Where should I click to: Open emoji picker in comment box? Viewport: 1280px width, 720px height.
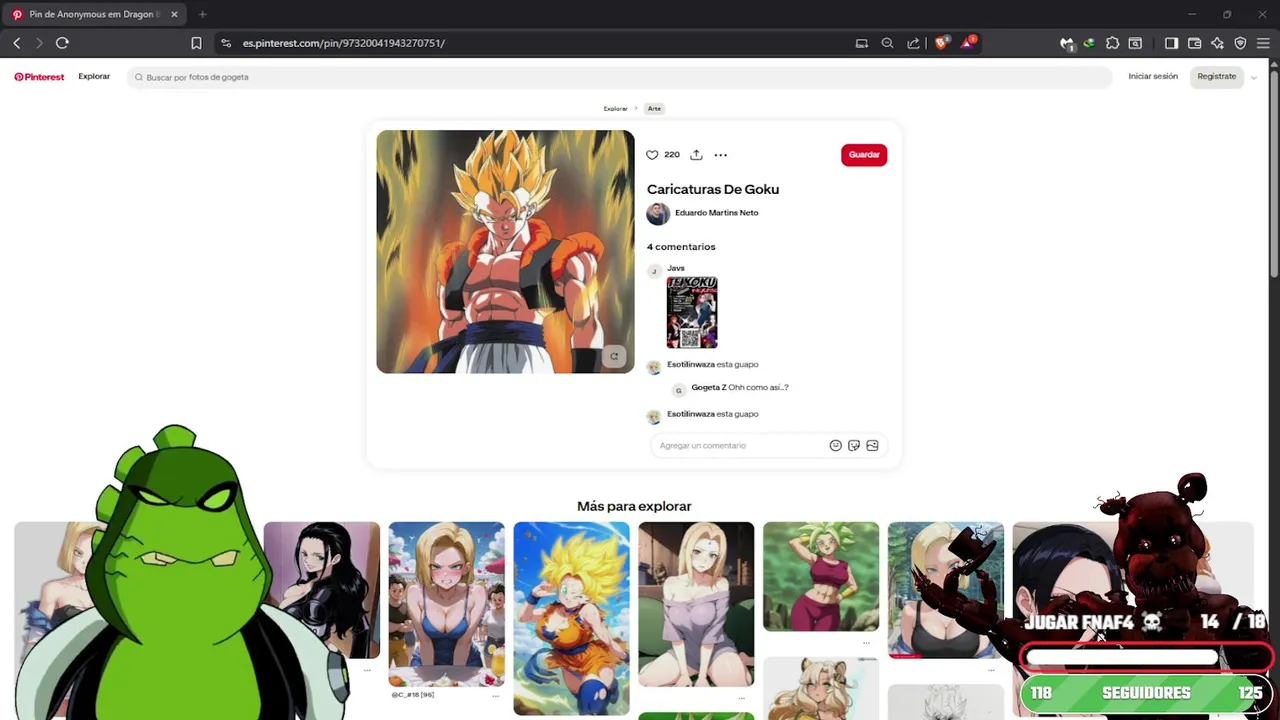(x=836, y=446)
